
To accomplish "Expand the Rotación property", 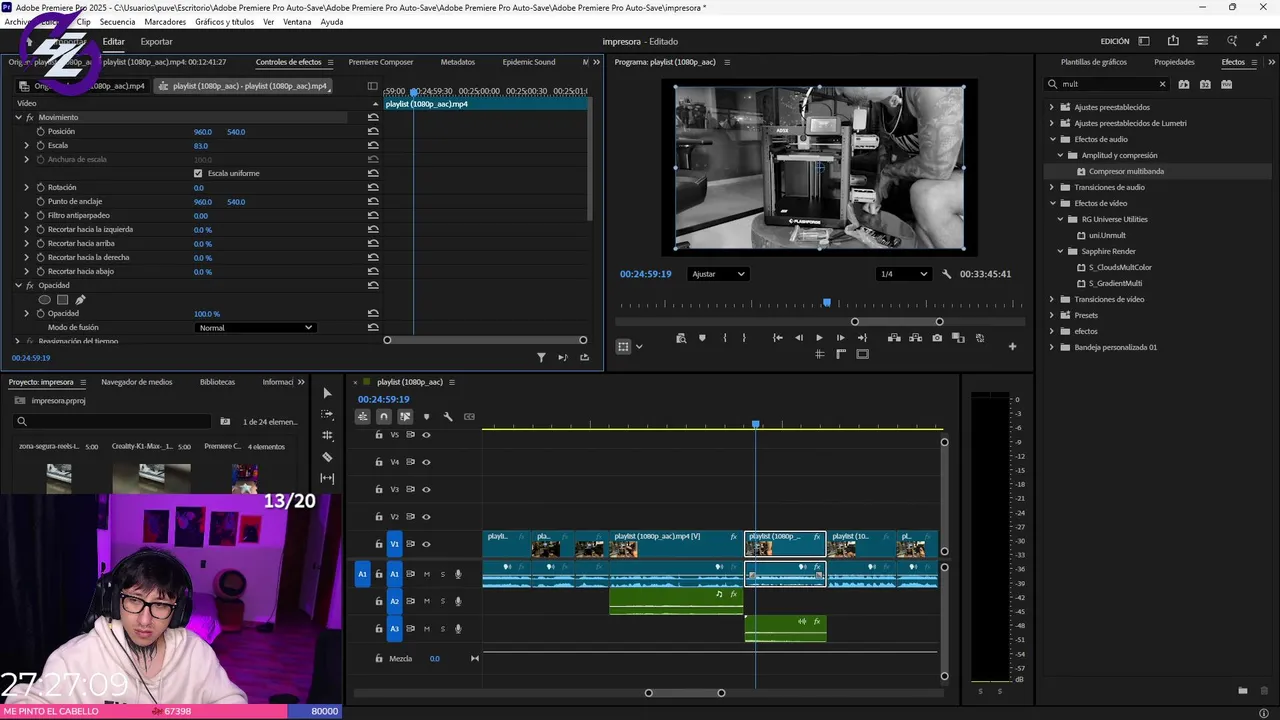I will [x=27, y=188].
